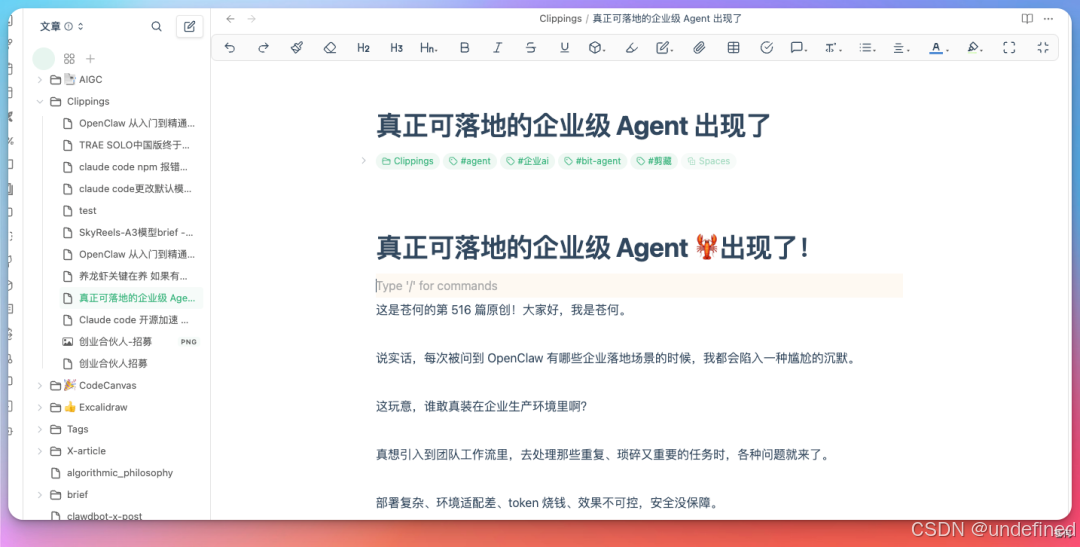Apply H2 heading format

point(363,48)
